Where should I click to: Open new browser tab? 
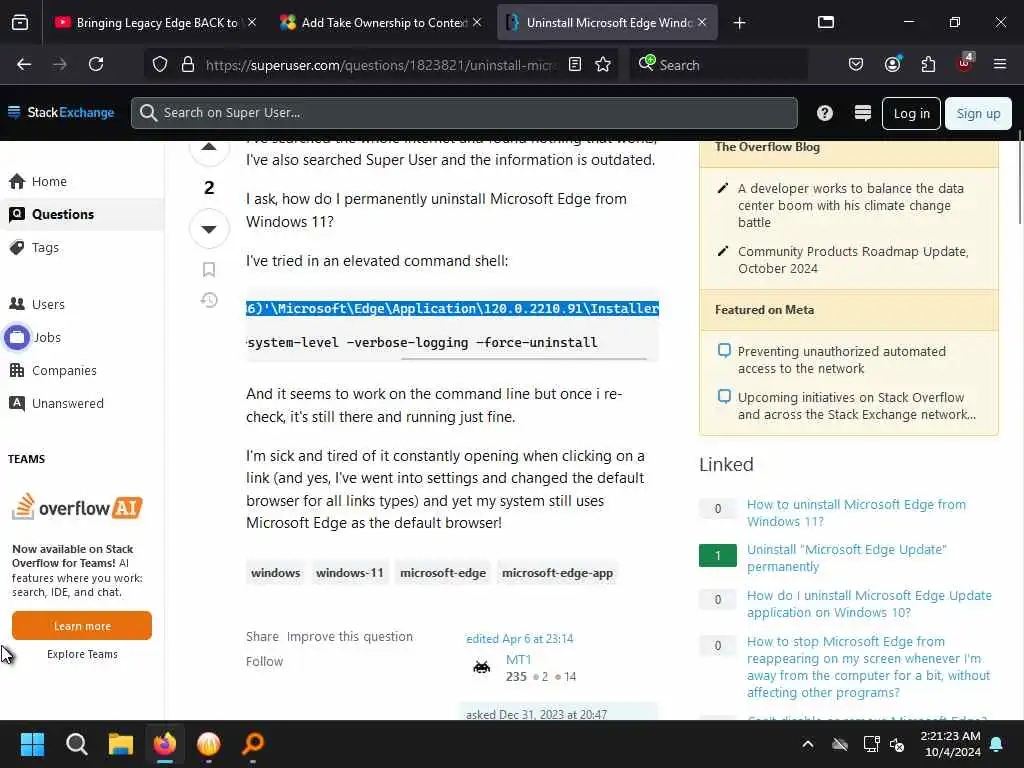pyautogui.click(x=739, y=23)
